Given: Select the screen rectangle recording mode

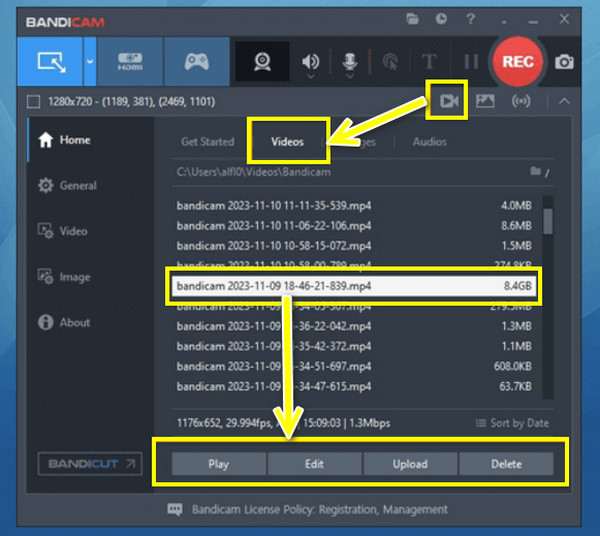Looking at the screenshot, I should coord(50,62).
